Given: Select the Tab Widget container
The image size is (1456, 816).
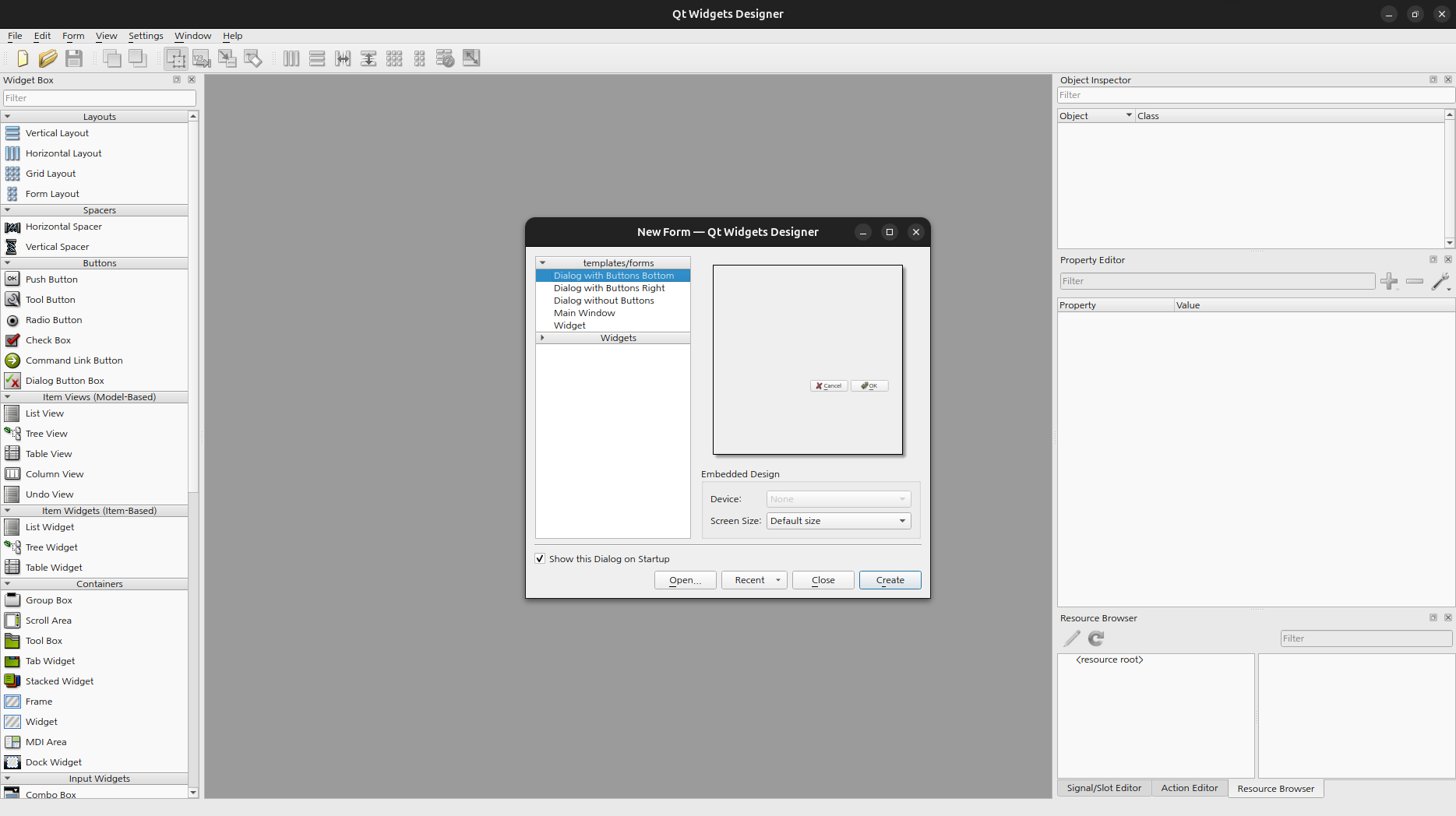Looking at the screenshot, I should point(50,661).
